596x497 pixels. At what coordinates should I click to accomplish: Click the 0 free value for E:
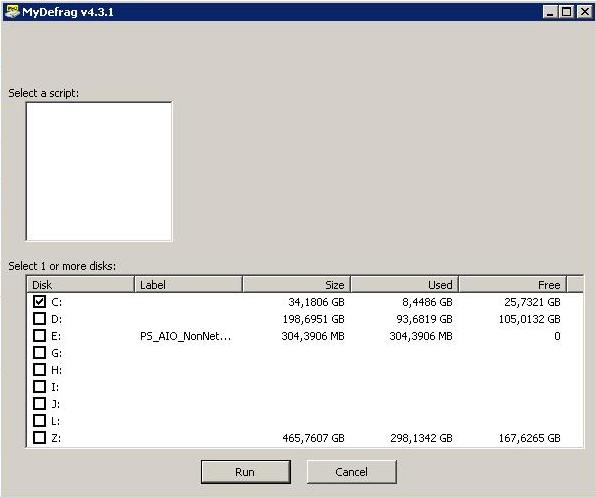click(557, 336)
